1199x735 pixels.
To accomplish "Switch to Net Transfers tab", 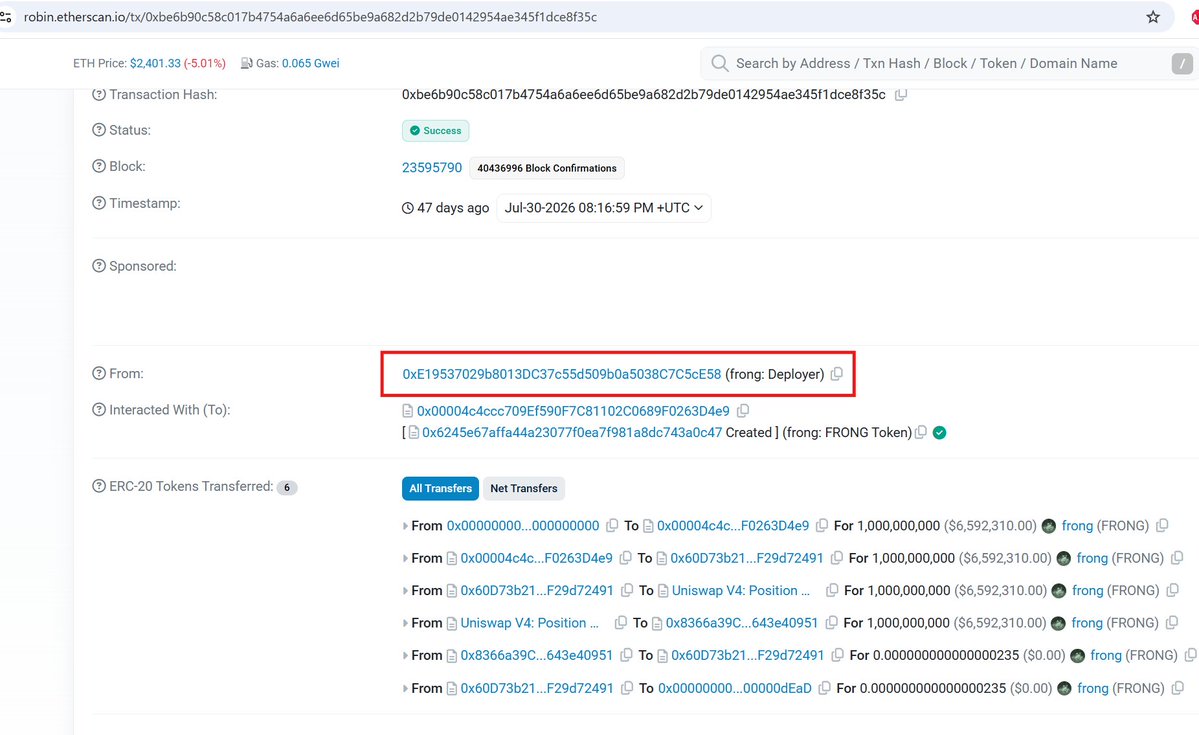I will (524, 488).
